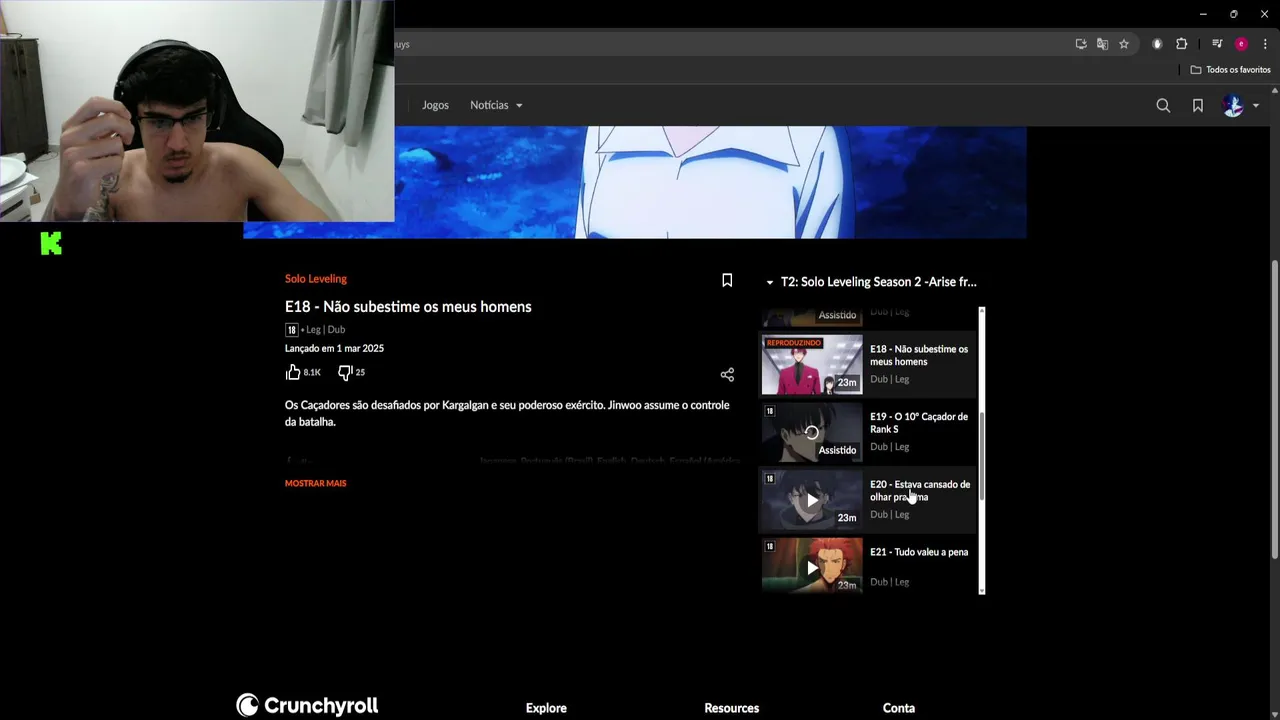Click title 'E20 - Estava cansado de olhar pra cima'

click(x=920, y=490)
